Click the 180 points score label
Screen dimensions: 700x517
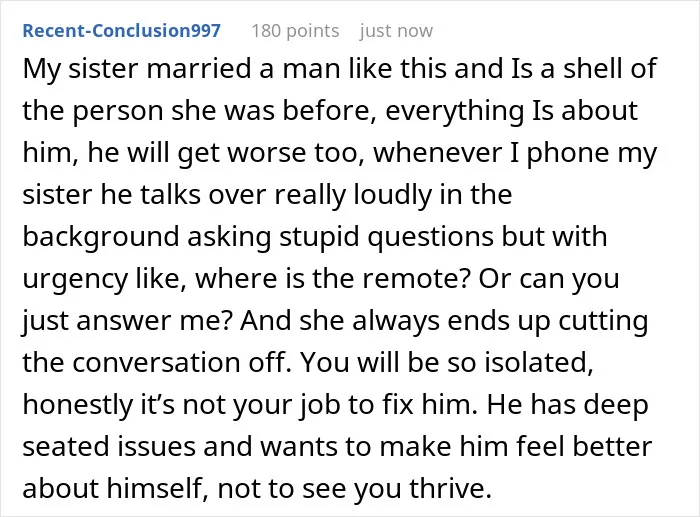295,31
